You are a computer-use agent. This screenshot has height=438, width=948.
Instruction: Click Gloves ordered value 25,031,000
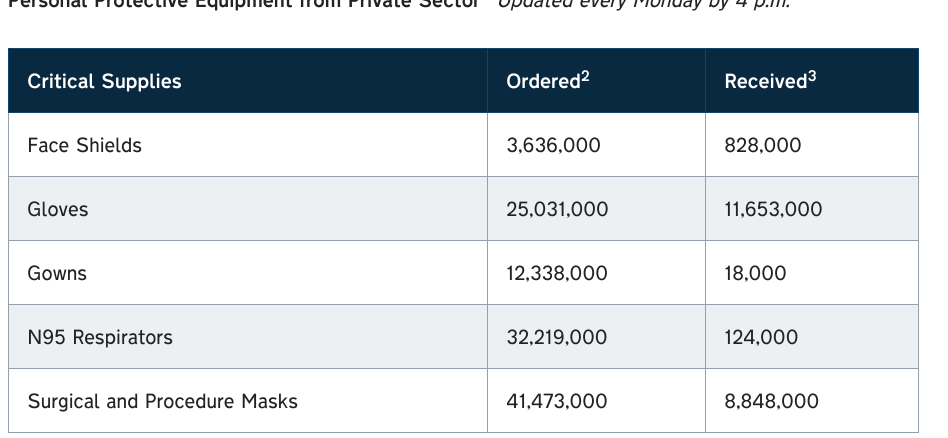coord(557,209)
